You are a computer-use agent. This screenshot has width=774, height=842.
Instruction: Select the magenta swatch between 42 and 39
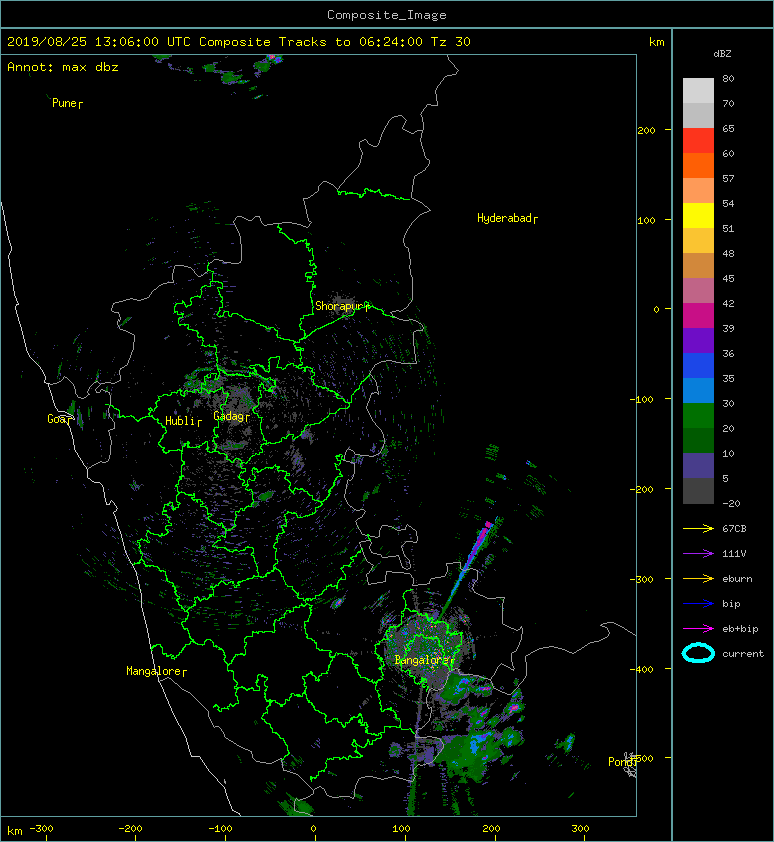pyautogui.click(x=698, y=316)
